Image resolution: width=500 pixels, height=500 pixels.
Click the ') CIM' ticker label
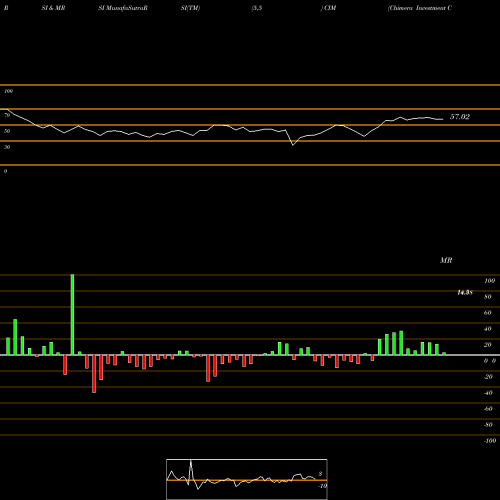click(328, 8)
